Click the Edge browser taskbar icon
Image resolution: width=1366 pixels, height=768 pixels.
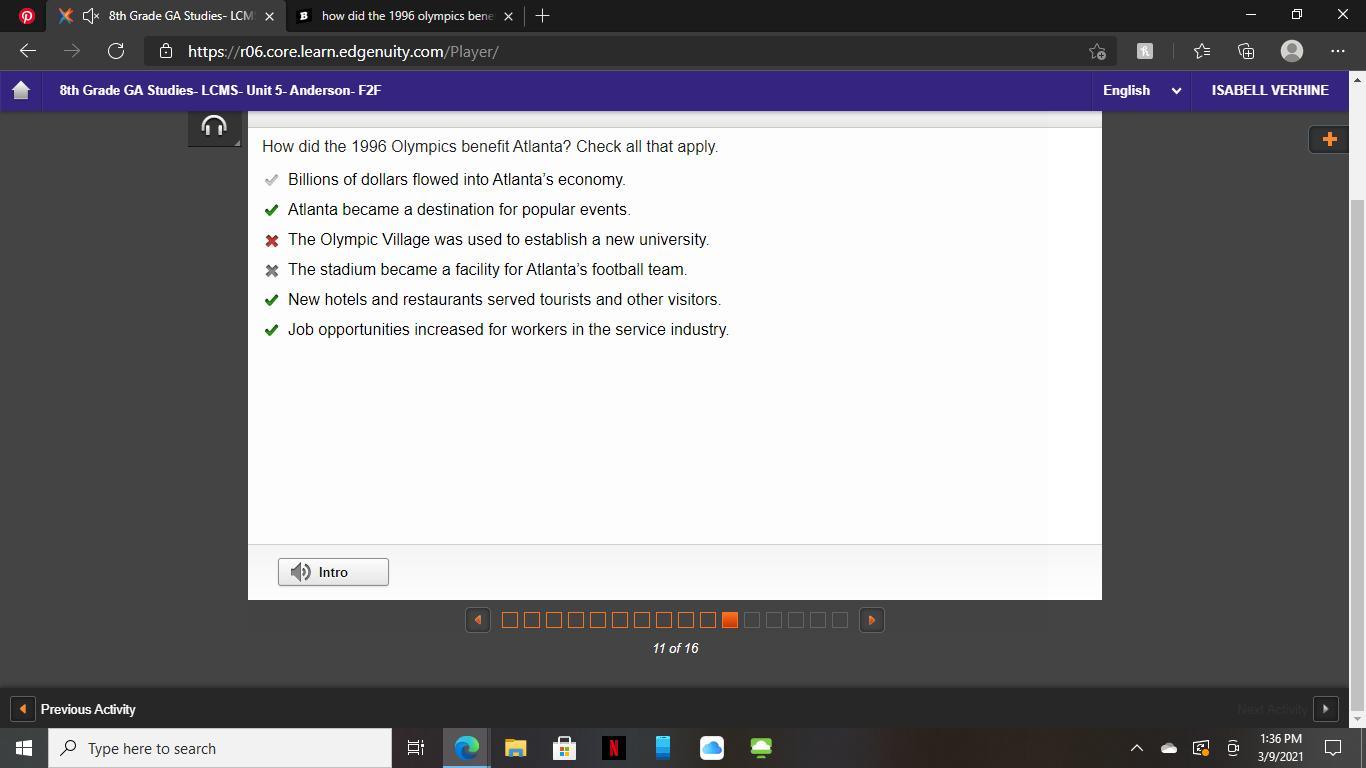click(466, 748)
